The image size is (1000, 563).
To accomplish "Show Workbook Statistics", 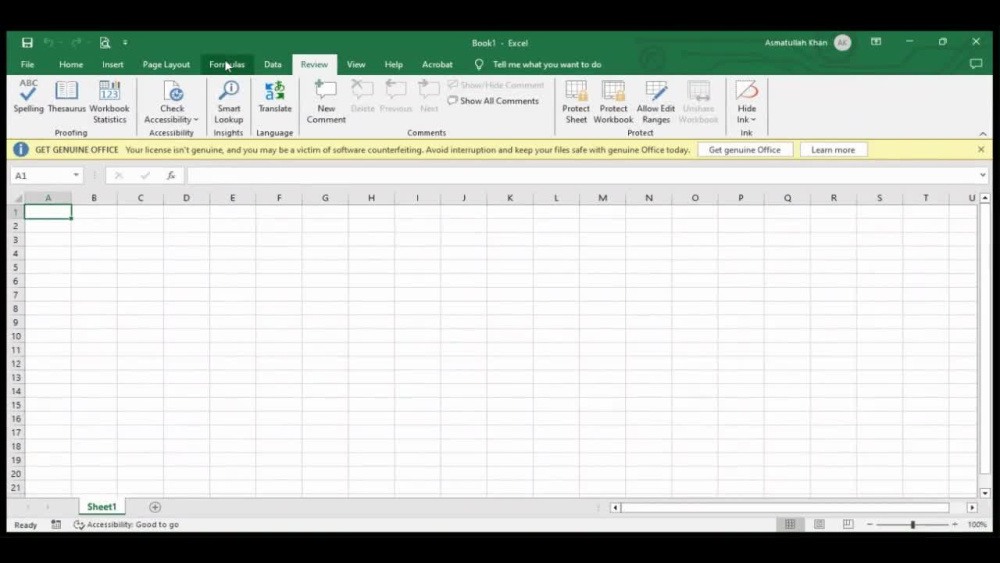I will pyautogui.click(x=109, y=102).
